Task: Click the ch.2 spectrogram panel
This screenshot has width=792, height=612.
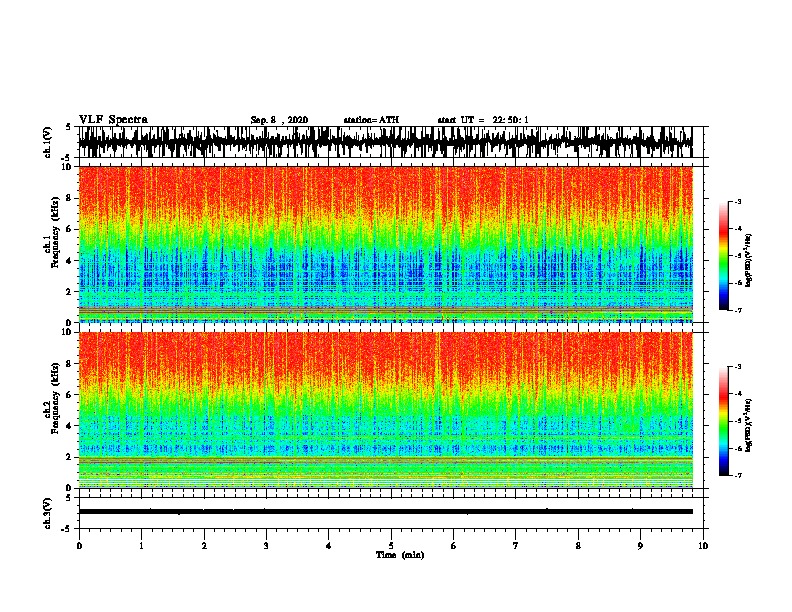Action: point(385,410)
